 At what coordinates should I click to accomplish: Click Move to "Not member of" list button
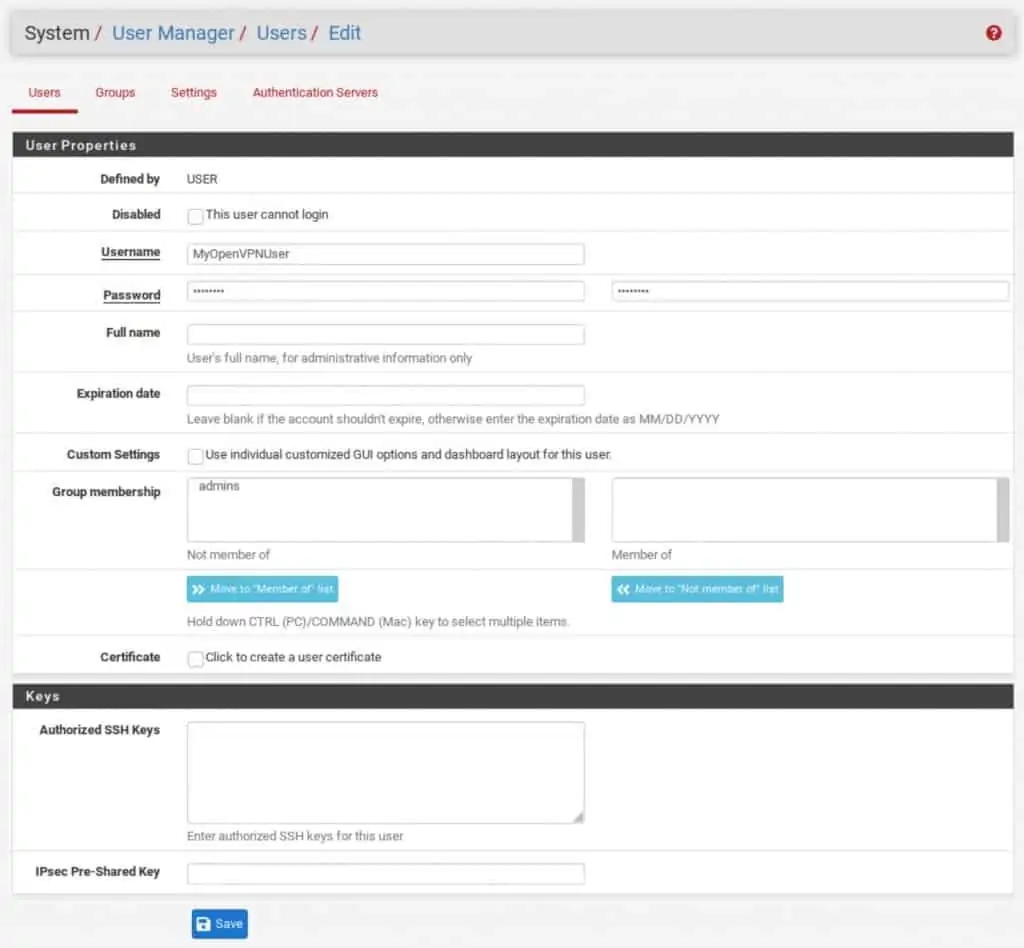[x=697, y=589]
